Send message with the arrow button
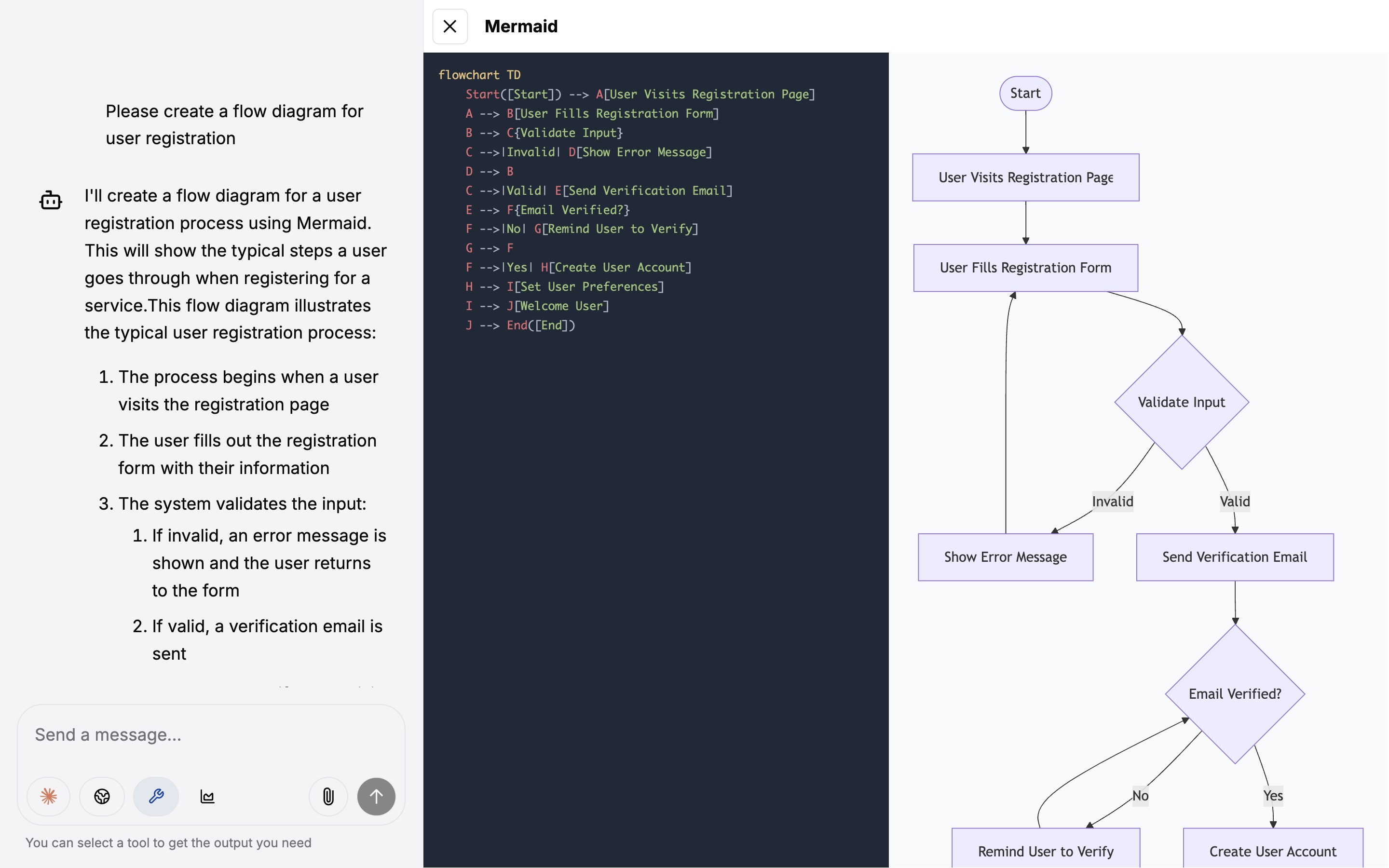The height and width of the screenshot is (868, 1389). [377, 796]
